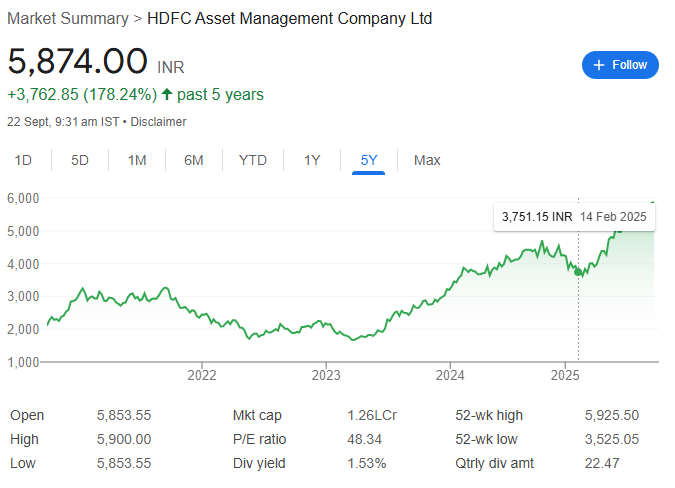Open the Max range tab

click(x=427, y=161)
